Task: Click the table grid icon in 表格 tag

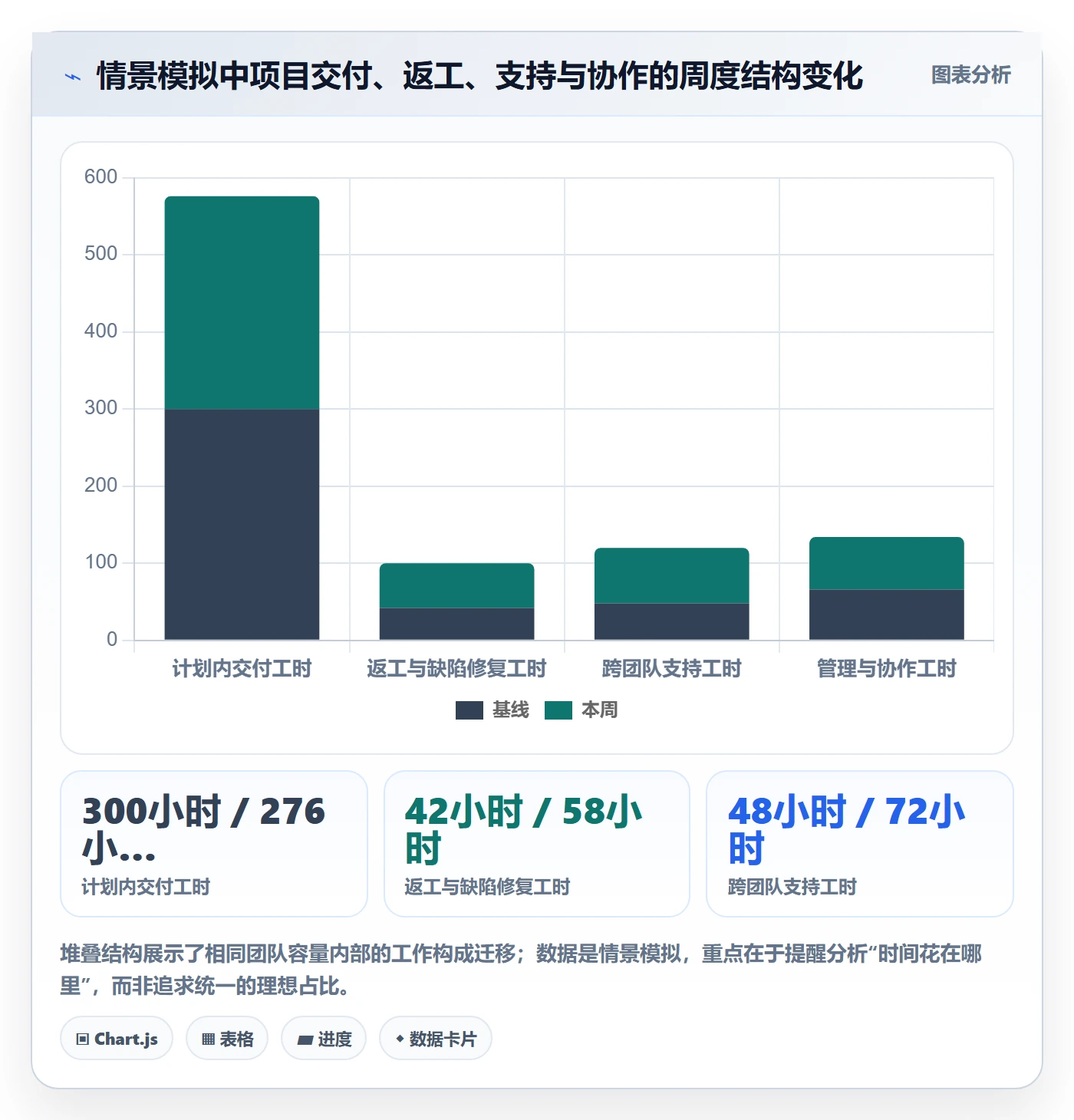Action: coord(208,1039)
